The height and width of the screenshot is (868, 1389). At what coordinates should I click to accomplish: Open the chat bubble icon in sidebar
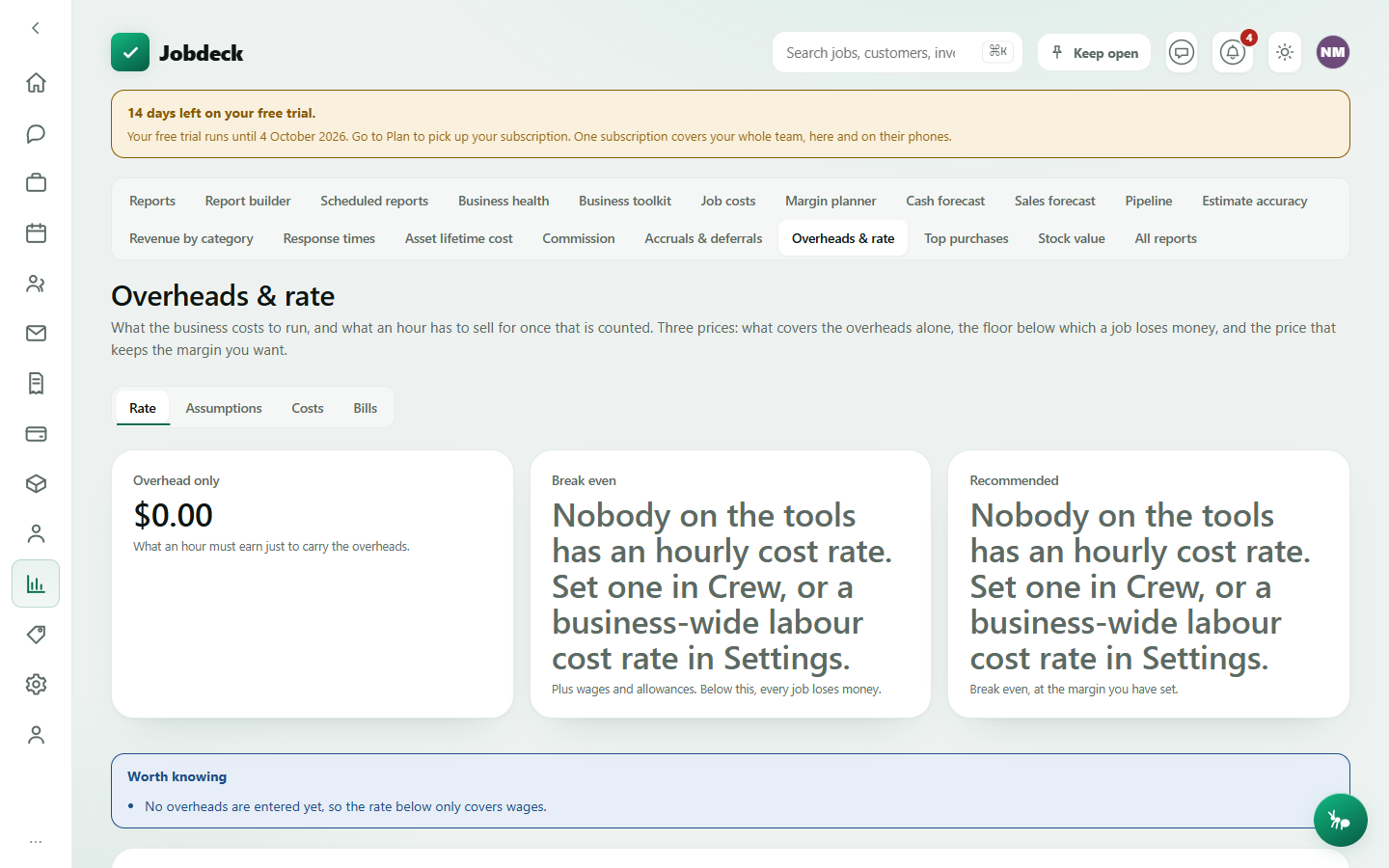[36, 133]
